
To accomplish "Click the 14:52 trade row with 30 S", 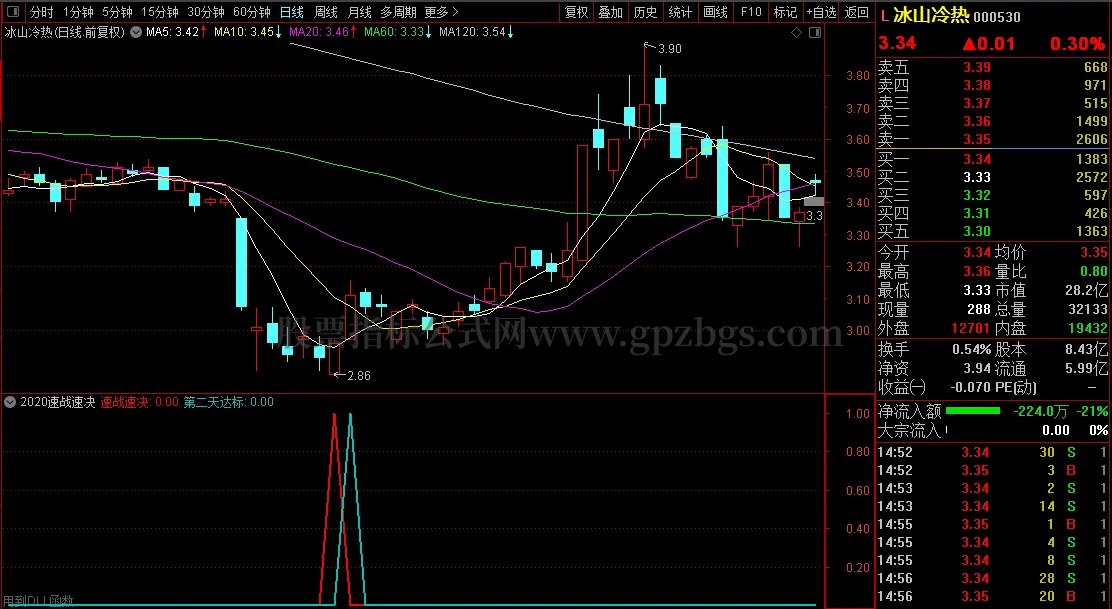I will pos(993,452).
